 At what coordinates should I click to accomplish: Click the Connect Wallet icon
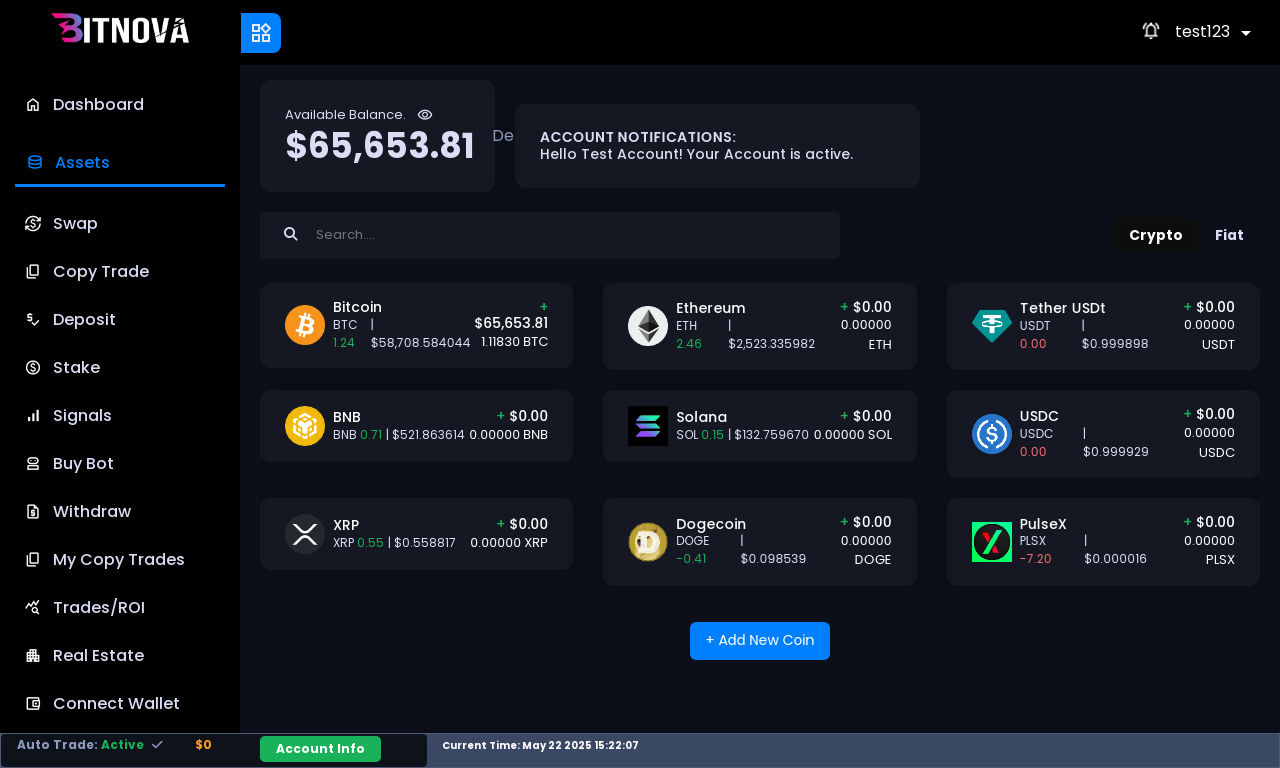[33, 704]
